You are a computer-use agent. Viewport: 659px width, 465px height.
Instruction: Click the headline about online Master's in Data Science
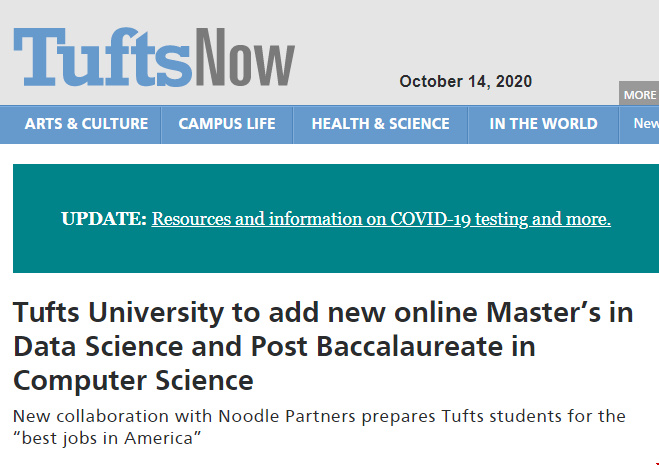[x=323, y=346]
